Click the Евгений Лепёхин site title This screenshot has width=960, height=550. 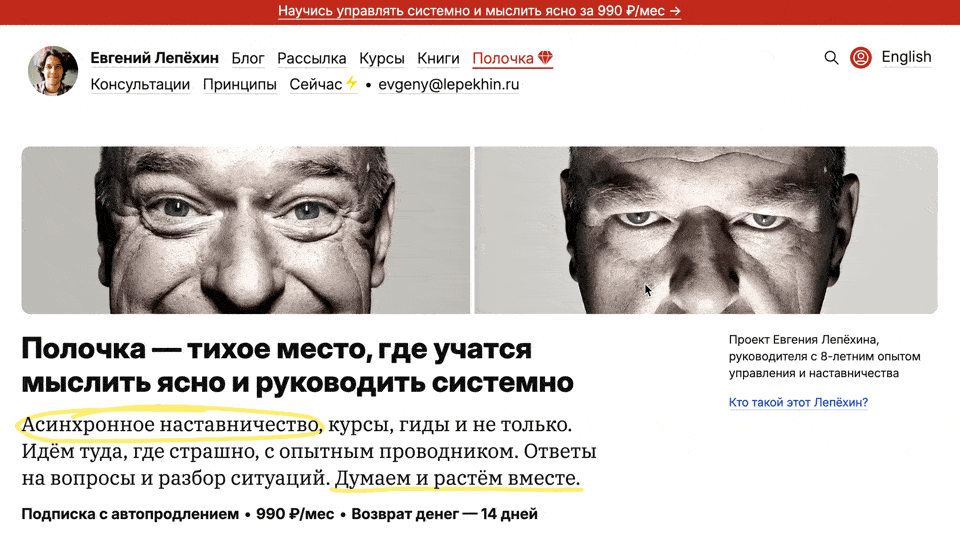(155, 58)
